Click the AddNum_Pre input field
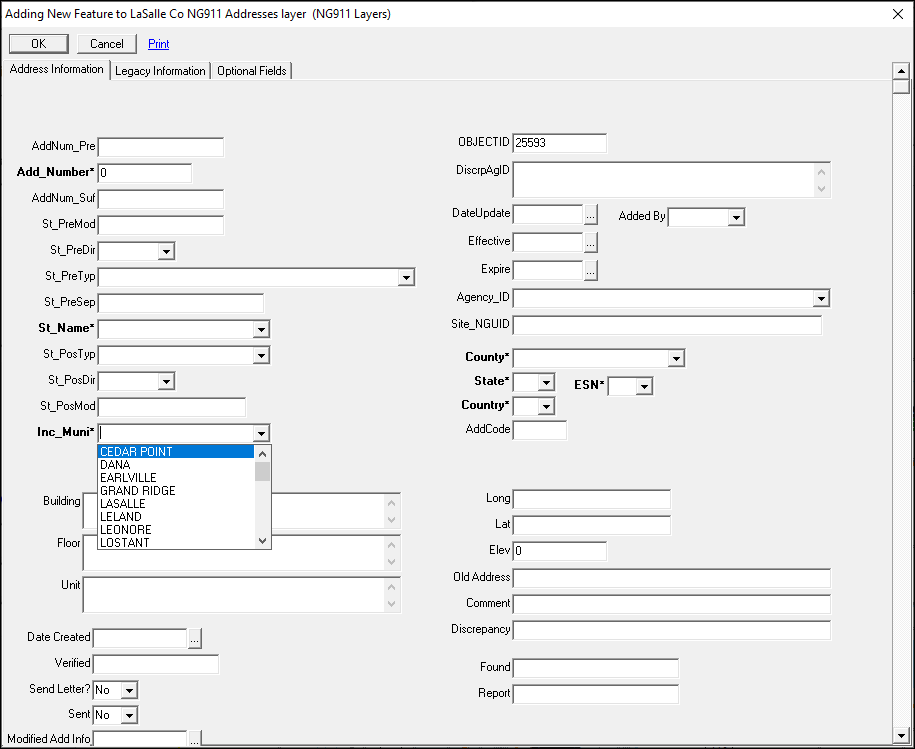Viewport: 915px width, 749px height. [160, 147]
